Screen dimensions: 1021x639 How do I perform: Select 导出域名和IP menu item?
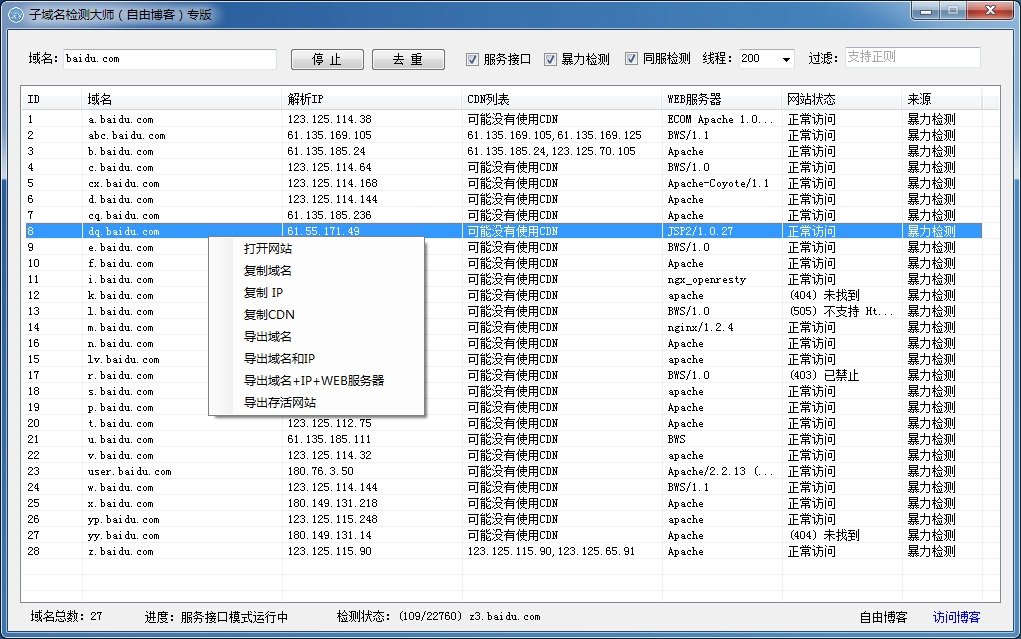pyautogui.click(x=279, y=358)
